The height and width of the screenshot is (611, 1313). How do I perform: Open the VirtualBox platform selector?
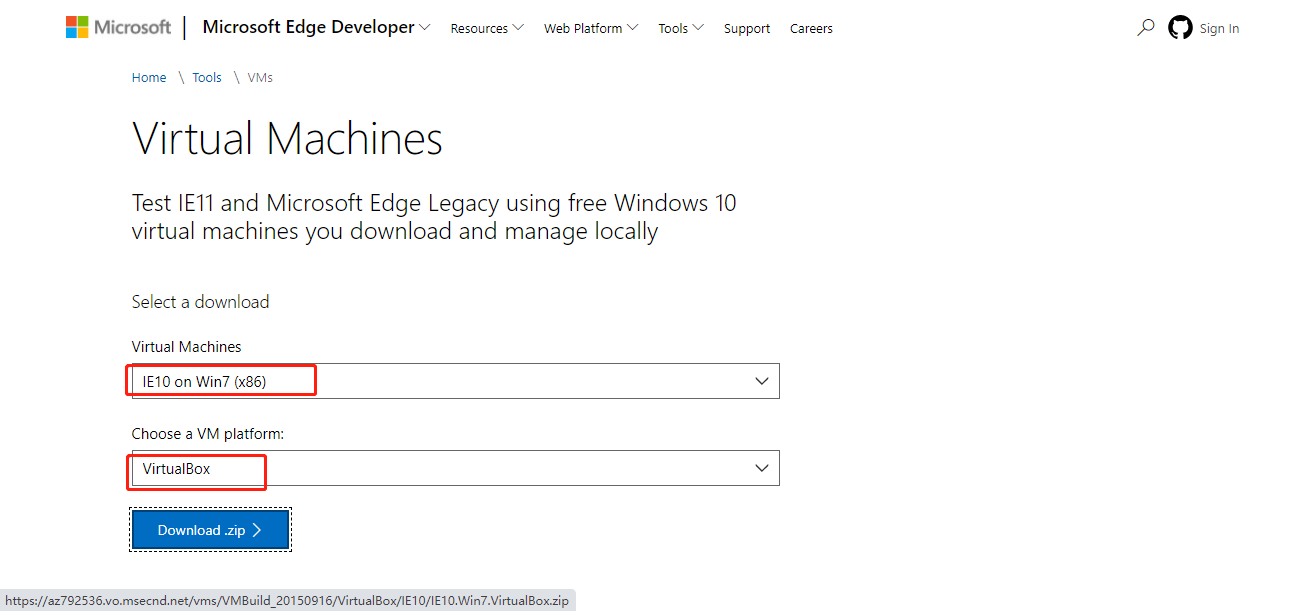455,468
